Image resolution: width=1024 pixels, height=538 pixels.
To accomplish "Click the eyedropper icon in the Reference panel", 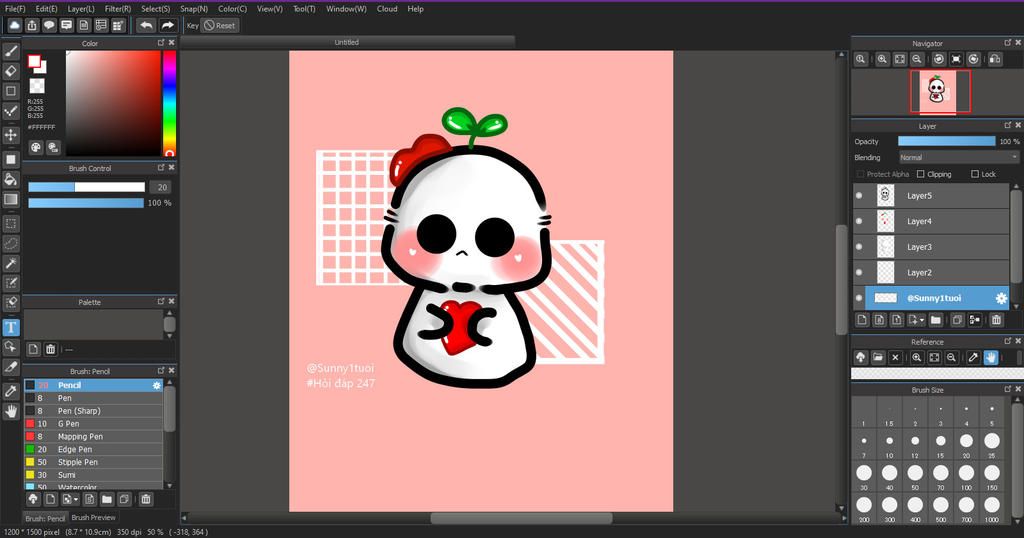I will click(973, 357).
